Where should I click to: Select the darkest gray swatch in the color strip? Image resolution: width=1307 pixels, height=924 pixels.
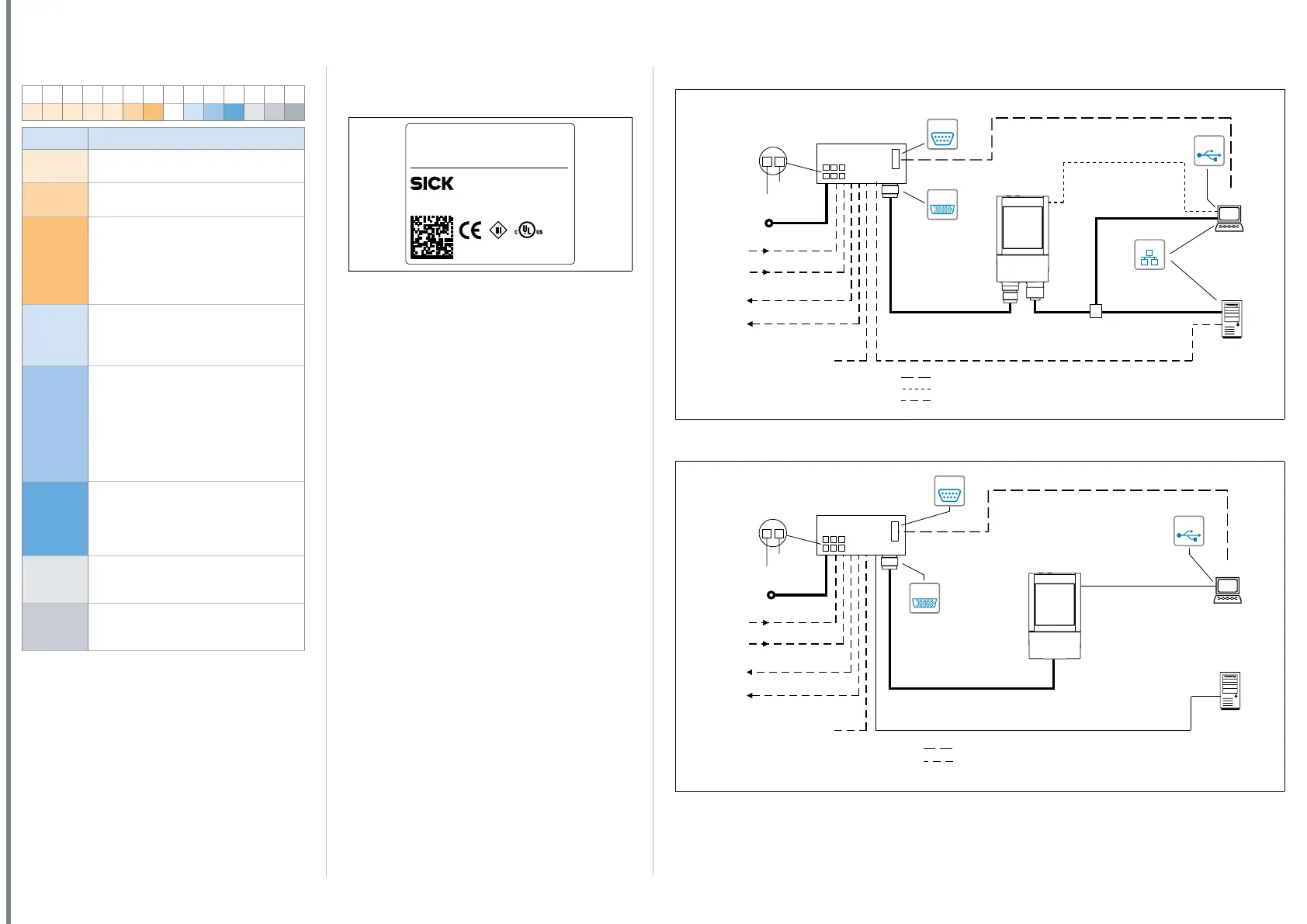(294, 112)
